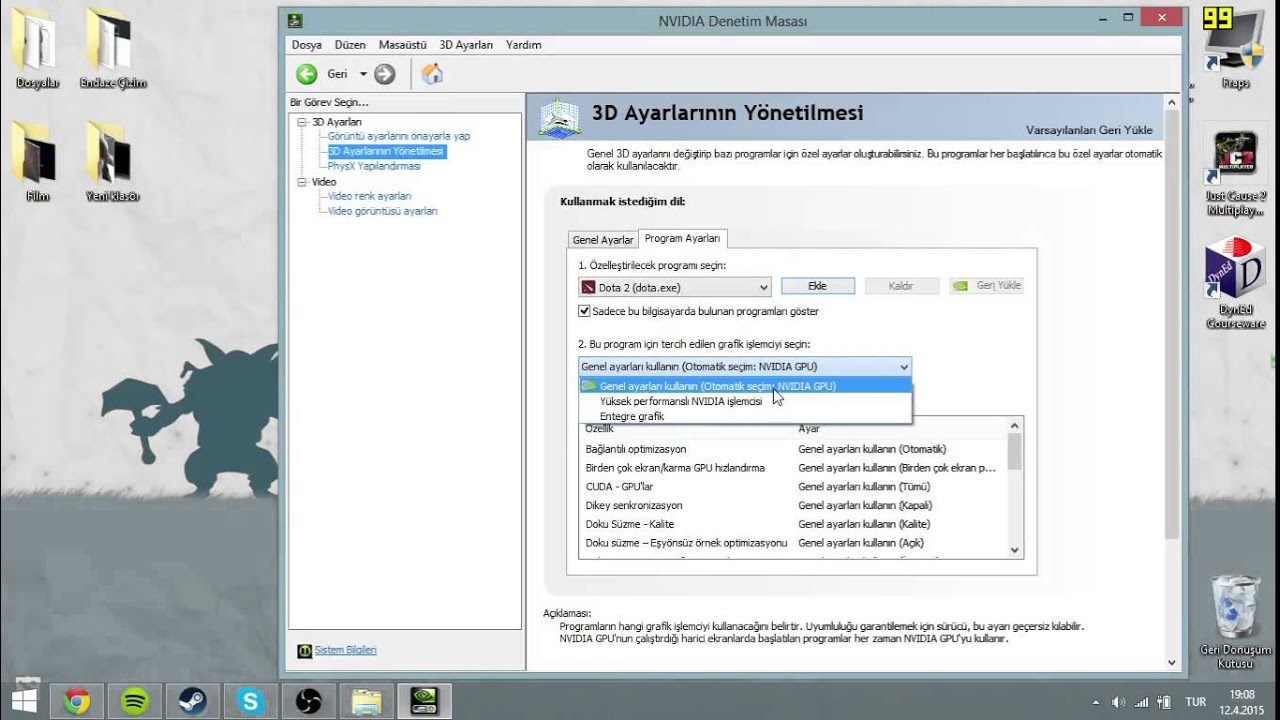This screenshot has height=720, width=1280.
Task: Open OBS from the taskbar
Action: point(308,701)
